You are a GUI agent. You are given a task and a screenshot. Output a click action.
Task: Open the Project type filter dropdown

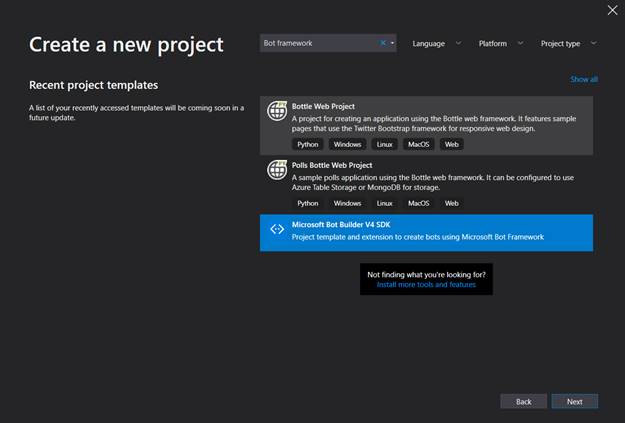[568, 43]
